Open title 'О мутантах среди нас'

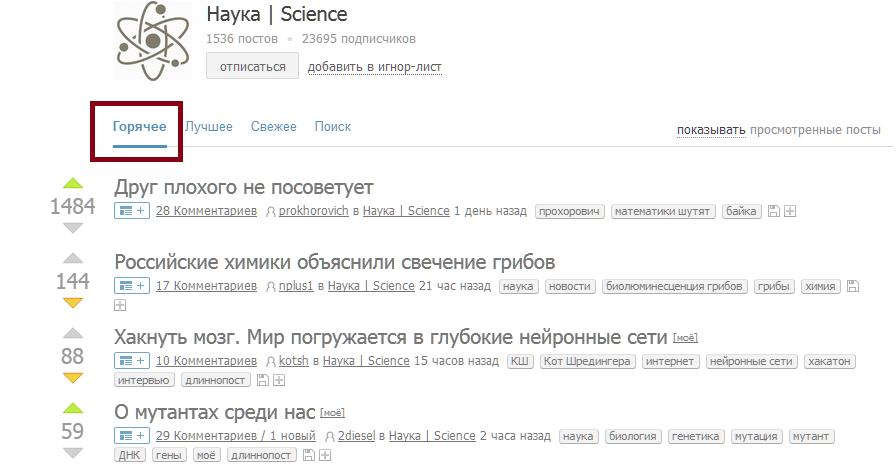(214, 412)
